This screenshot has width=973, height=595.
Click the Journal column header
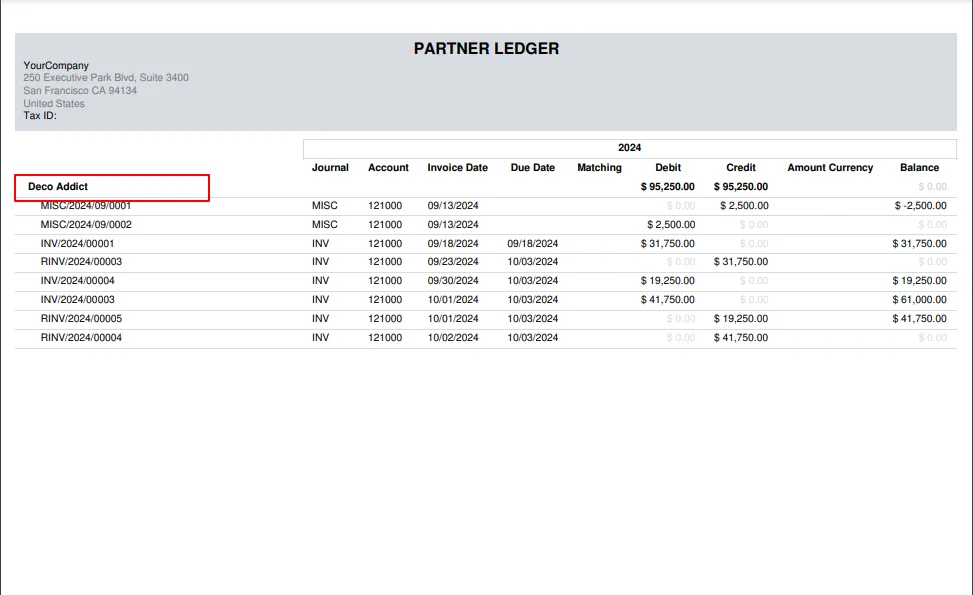tap(330, 168)
